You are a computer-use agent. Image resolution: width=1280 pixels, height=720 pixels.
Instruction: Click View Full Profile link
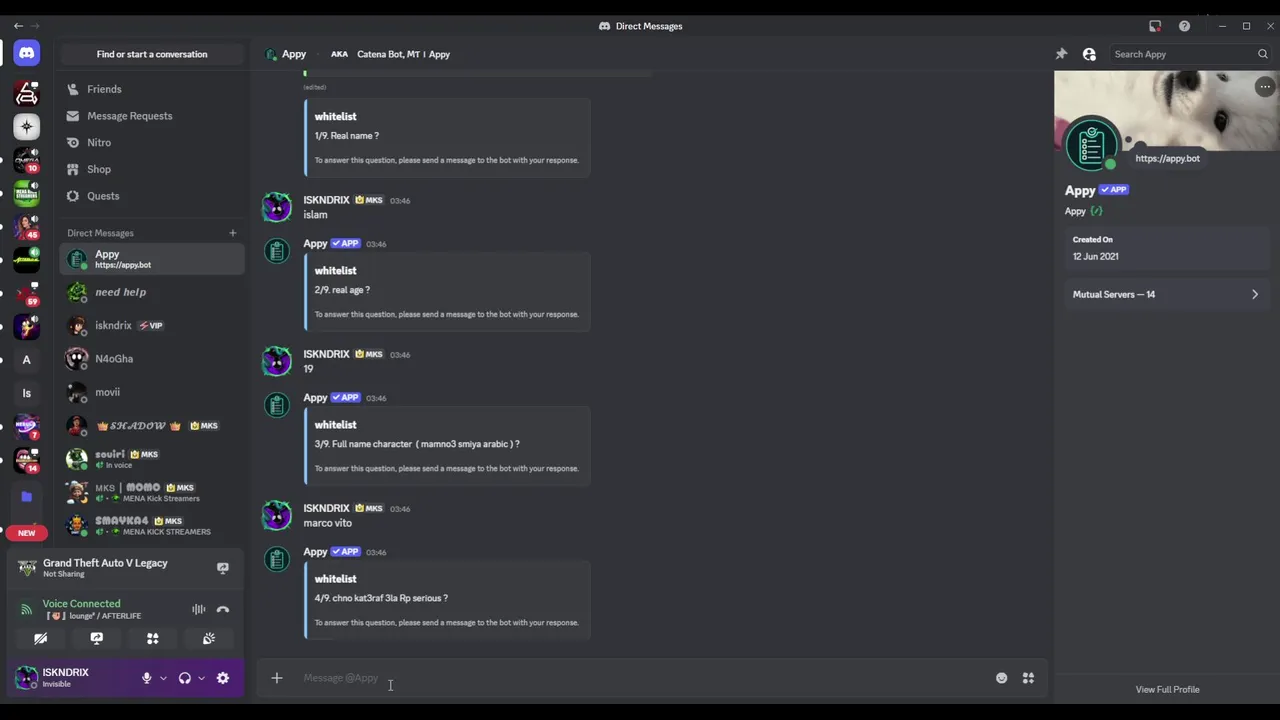click(x=1167, y=689)
